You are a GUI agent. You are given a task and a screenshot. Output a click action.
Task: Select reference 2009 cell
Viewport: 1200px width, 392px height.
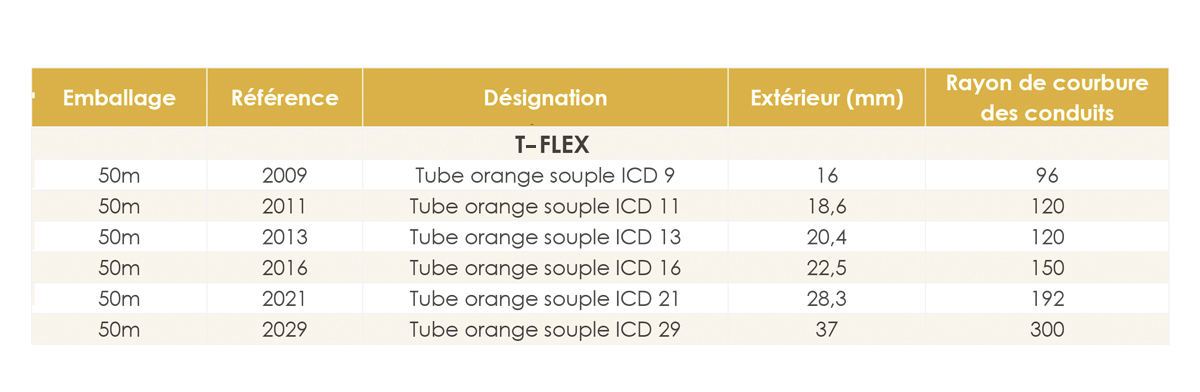point(285,176)
